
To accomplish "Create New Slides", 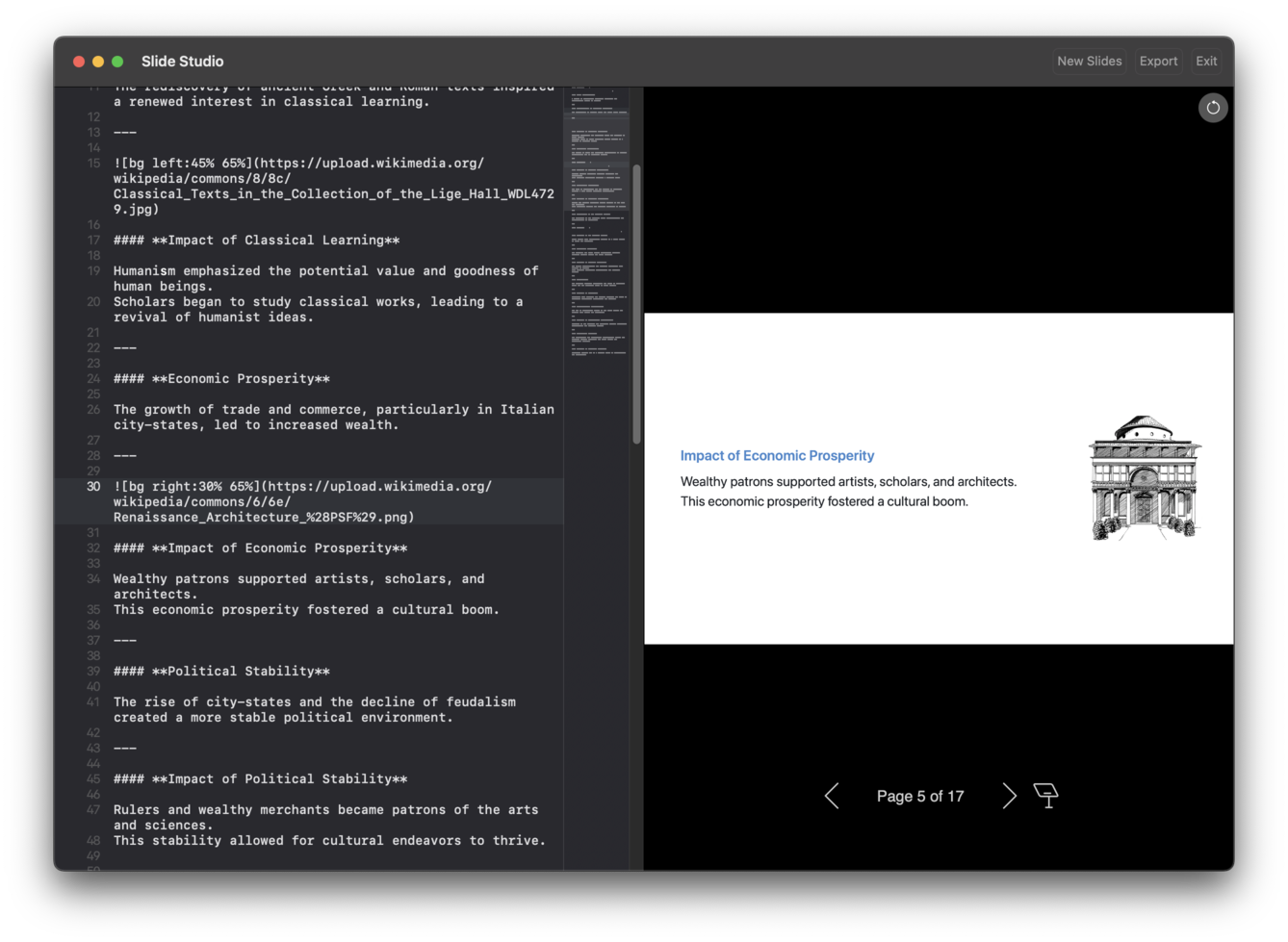I will 1089,61.
